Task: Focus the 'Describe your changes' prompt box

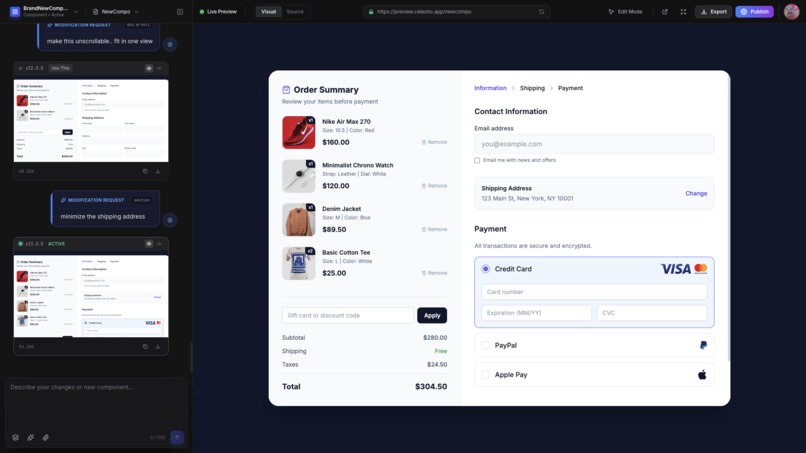Action: pyautogui.click(x=96, y=404)
